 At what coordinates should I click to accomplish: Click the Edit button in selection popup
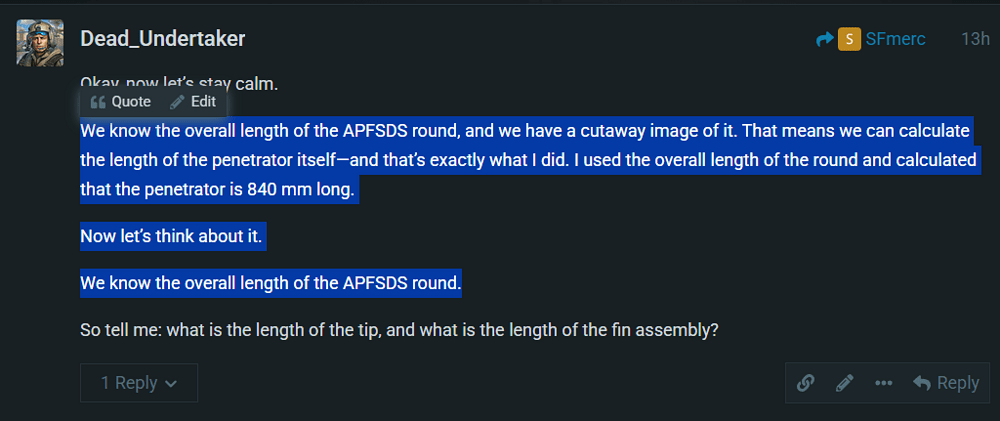click(x=193, y=102)
